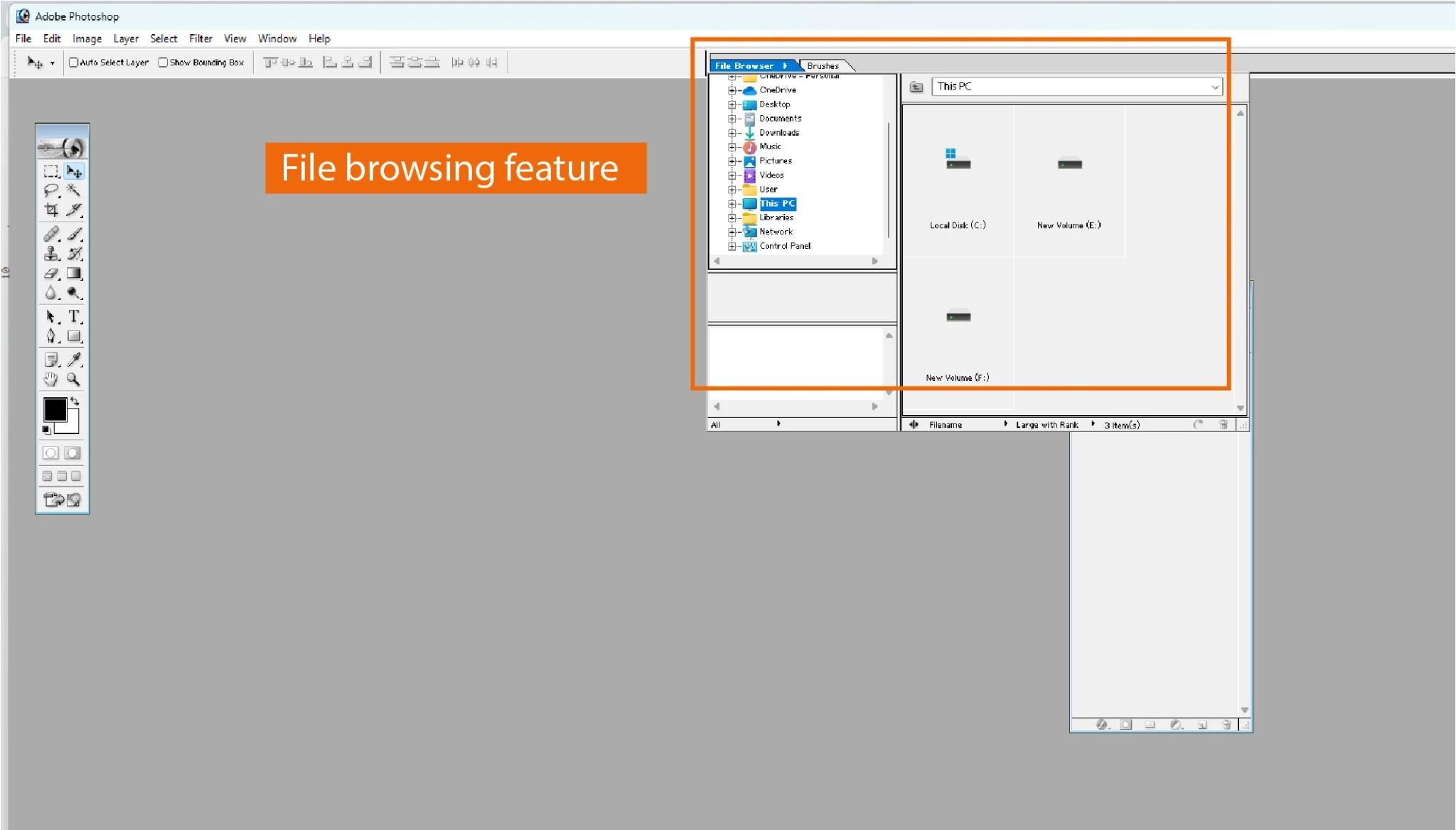The width and height of the screenshot is (1456, 830).
Task: Select the Hand tool
Action: 50,379
